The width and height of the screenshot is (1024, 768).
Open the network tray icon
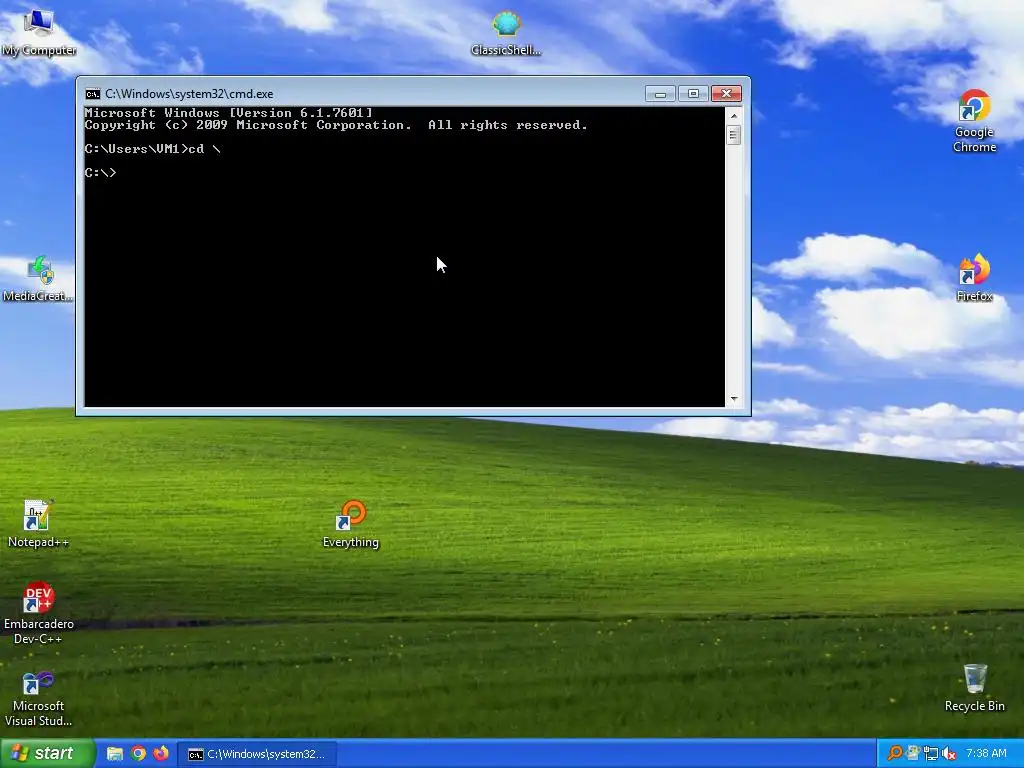(x=931, y=754)
